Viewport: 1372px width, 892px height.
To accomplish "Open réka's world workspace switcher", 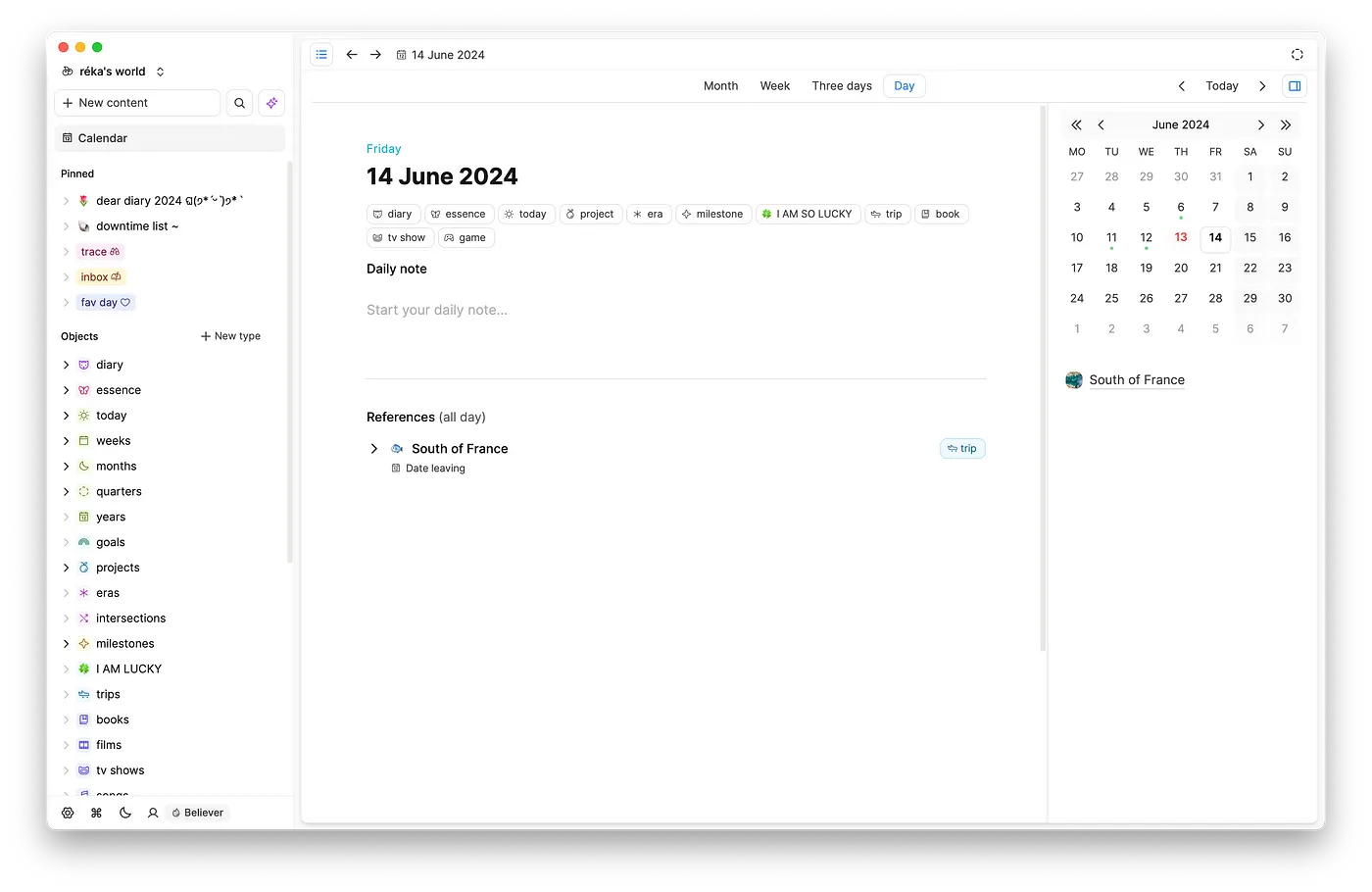I will coord(113,72).
